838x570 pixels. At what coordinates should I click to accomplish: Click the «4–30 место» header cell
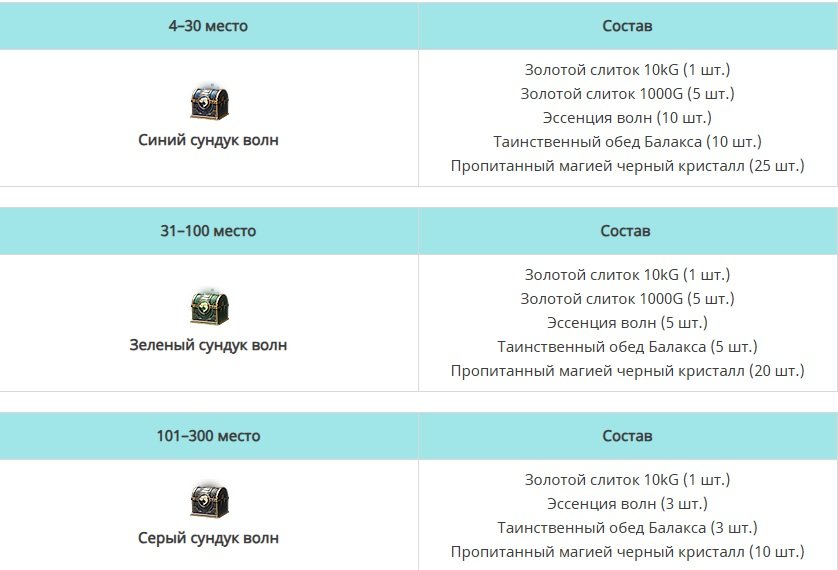pyautogui.click(x=208, y=26)
